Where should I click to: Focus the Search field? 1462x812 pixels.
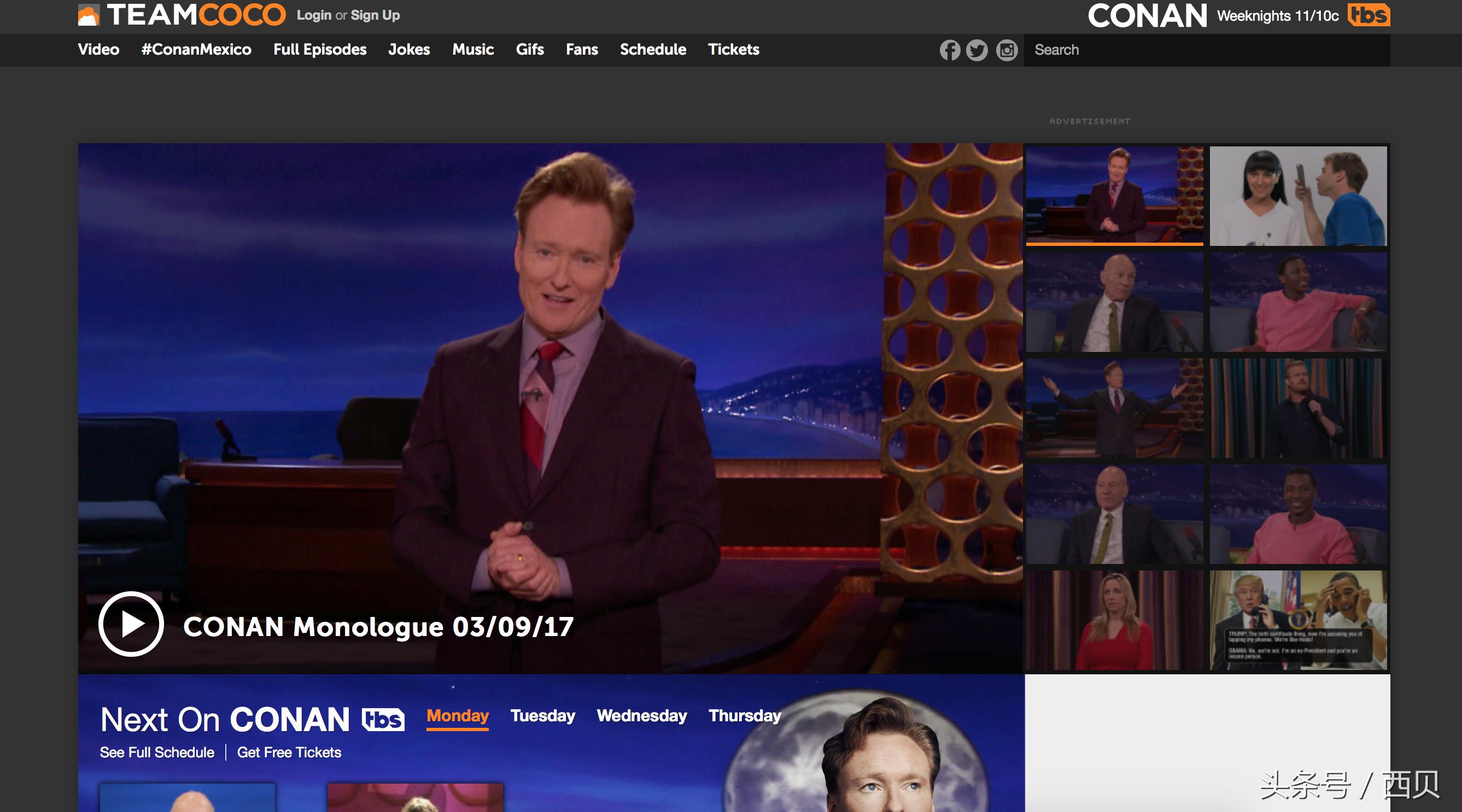[x=1207, y=50]
